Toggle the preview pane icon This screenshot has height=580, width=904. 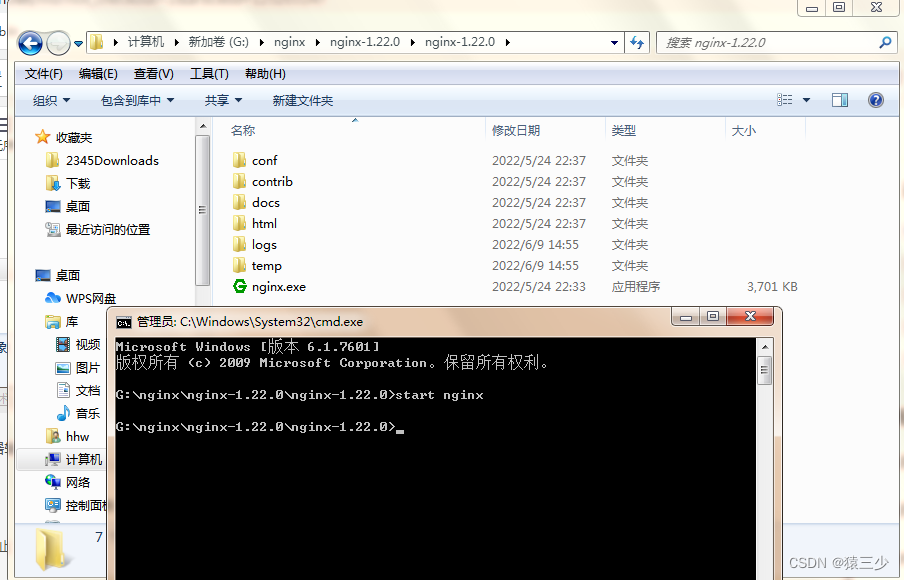coord(840,100)
